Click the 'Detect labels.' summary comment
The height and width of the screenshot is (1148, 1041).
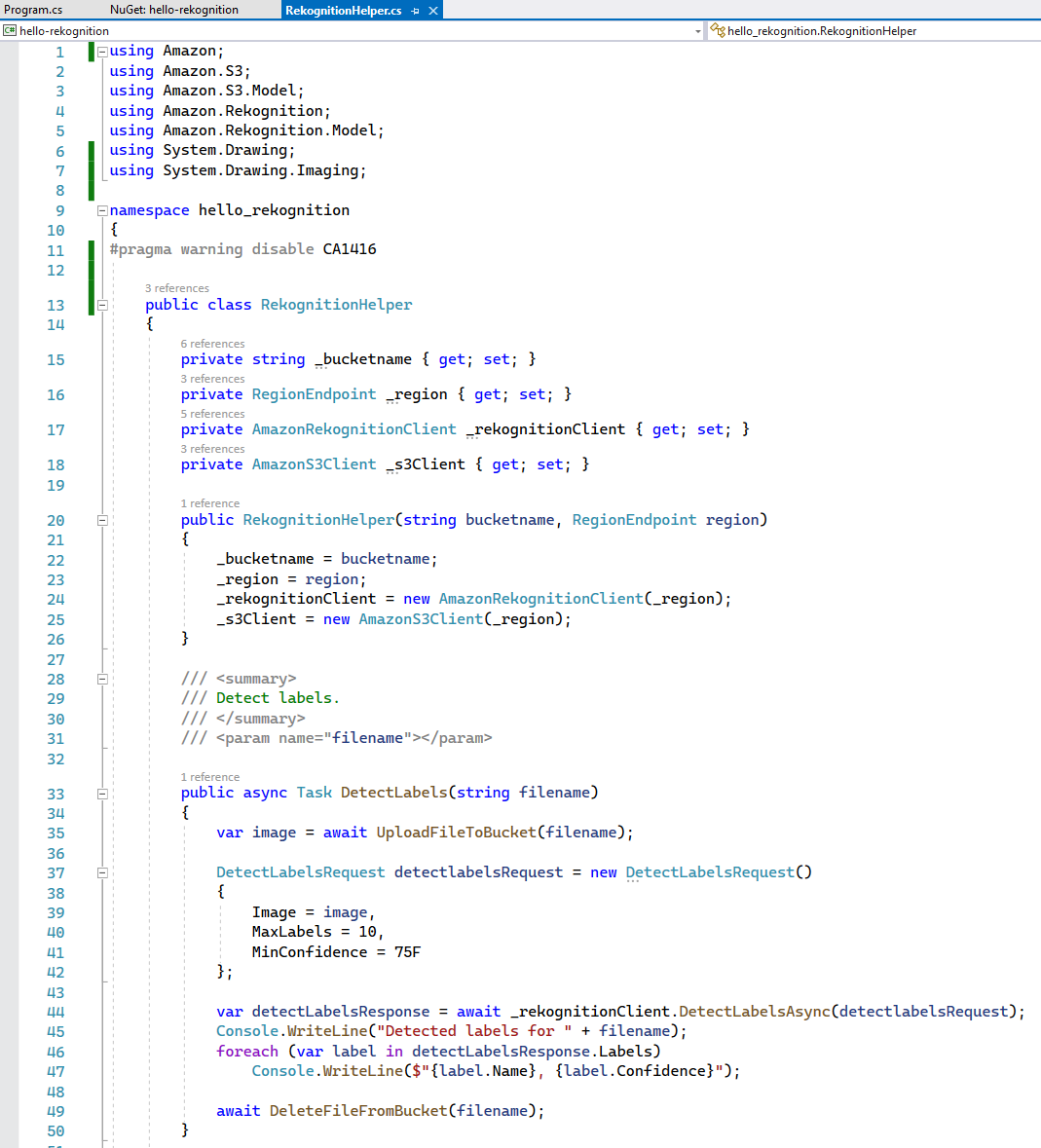[279, 698]
